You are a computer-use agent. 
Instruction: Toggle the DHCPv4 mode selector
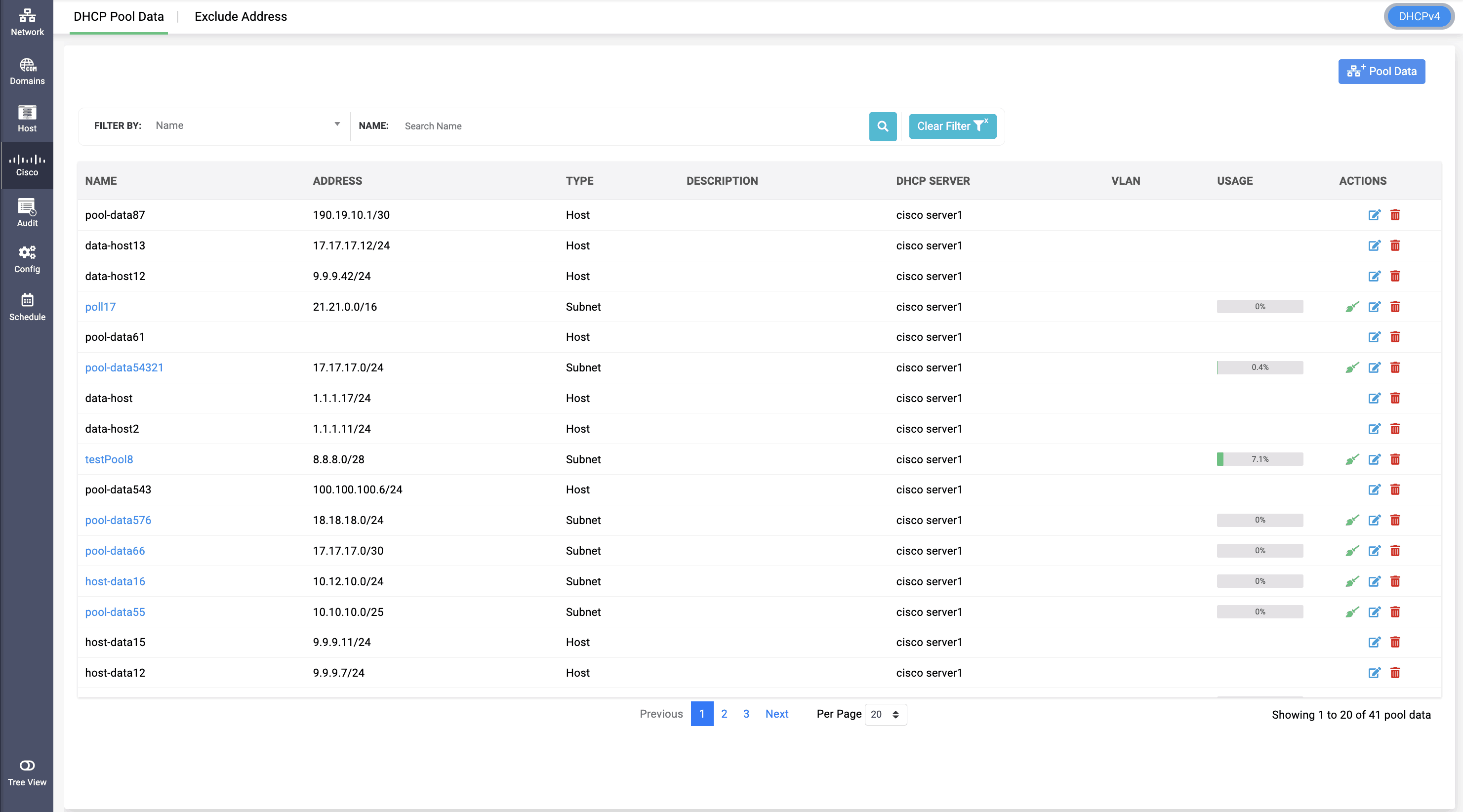pos(1418,16)
